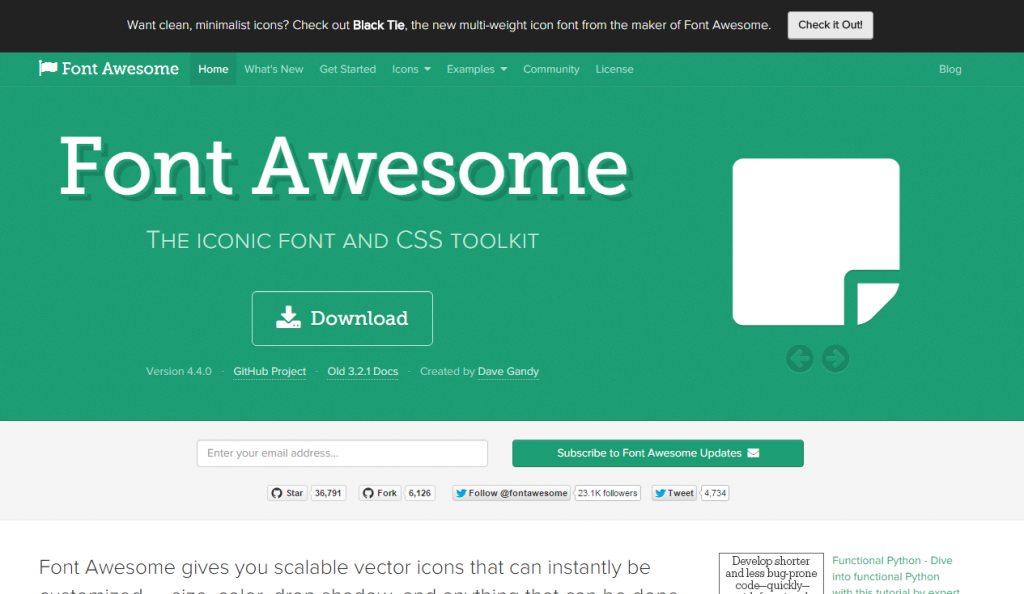Click the large sticky-note icon in the carousel

tap(816, 242)
